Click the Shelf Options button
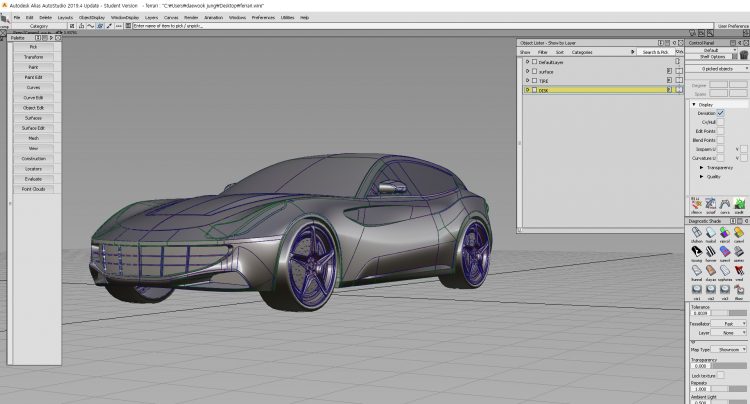Image resolution: width=750 pixels, height=404 pixels. coord(711,56)
